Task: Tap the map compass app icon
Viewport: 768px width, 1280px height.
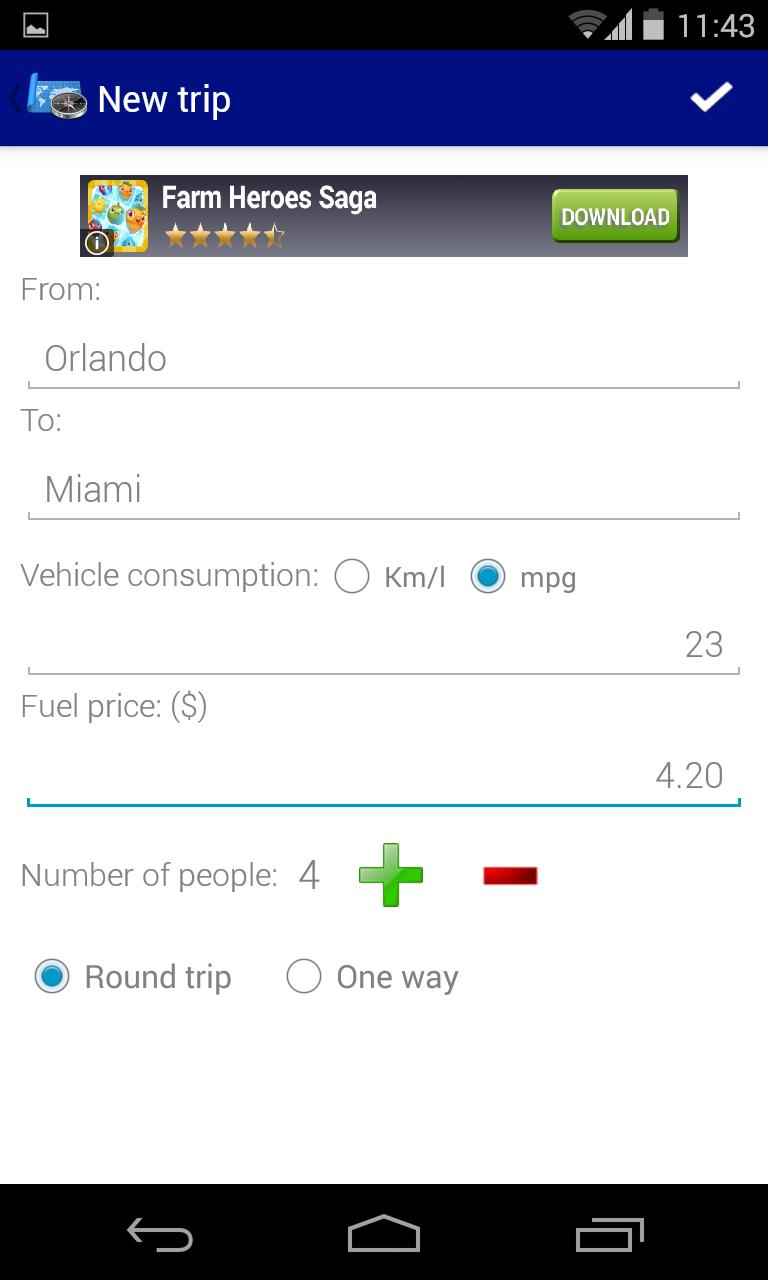Action: pyautogui.click(x=56, y=98)
